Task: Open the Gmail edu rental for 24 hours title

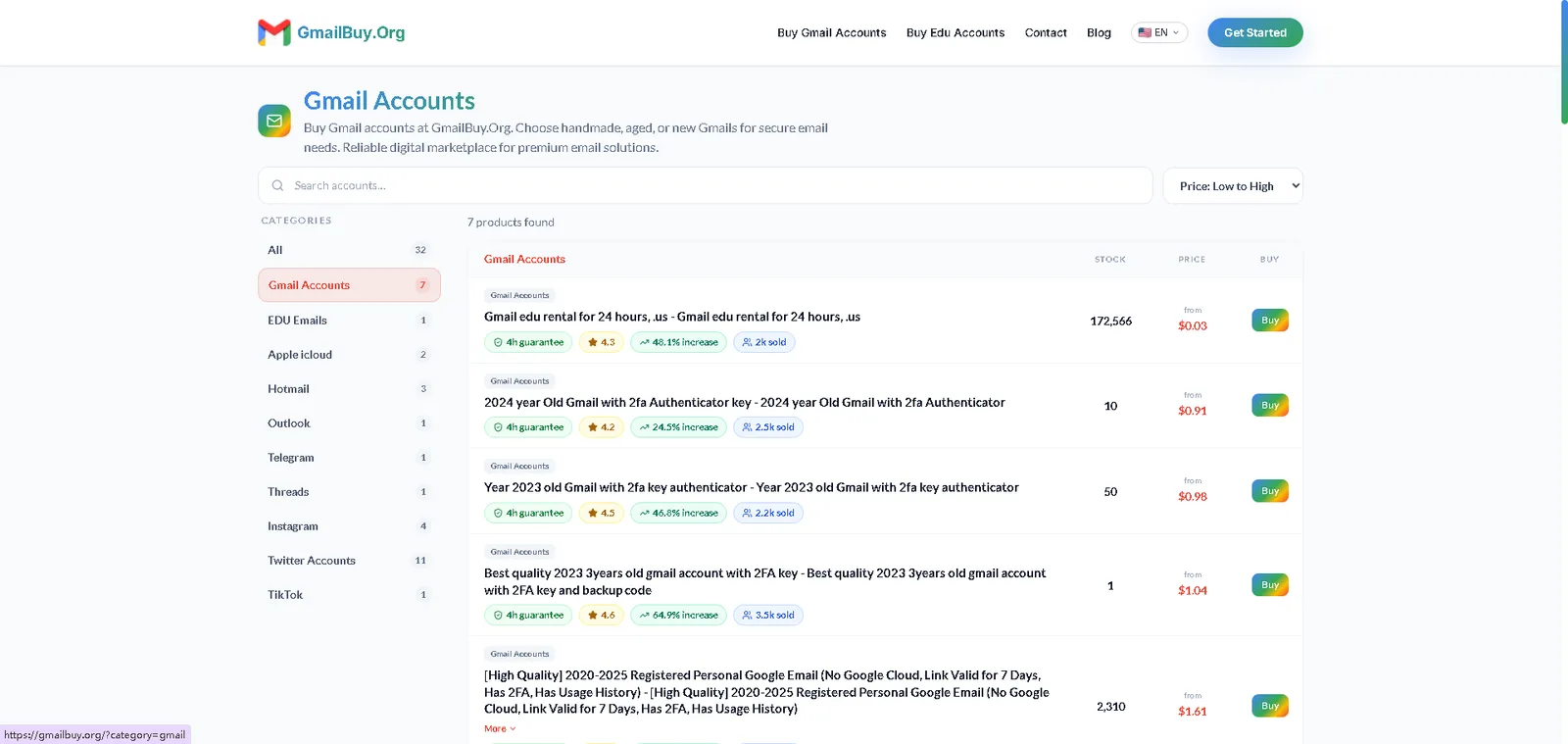Action: [x=672, y=317]
